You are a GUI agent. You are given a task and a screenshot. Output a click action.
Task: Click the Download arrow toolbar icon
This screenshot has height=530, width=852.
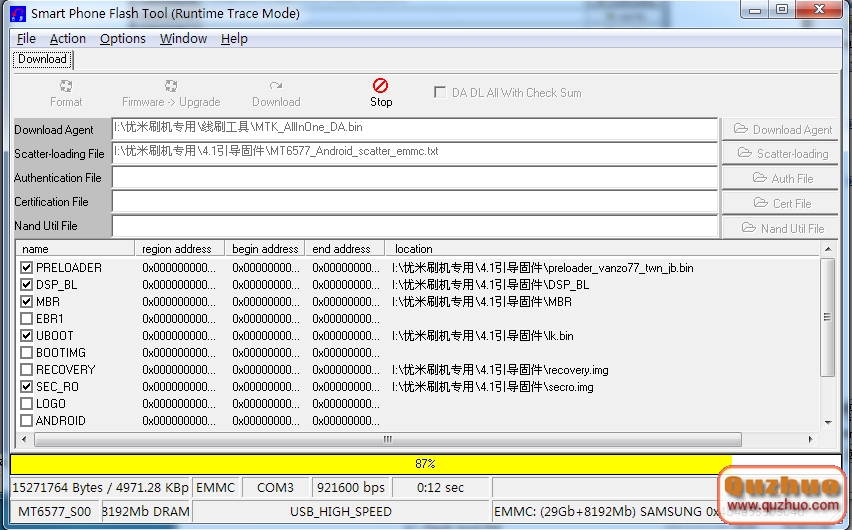(x=275, y=86)
